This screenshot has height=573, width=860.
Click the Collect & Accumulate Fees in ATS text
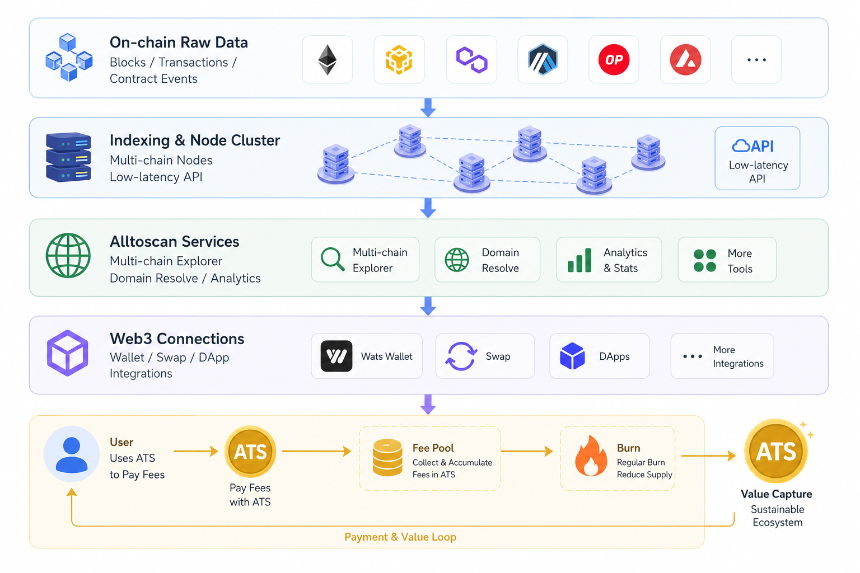point(452,469)
